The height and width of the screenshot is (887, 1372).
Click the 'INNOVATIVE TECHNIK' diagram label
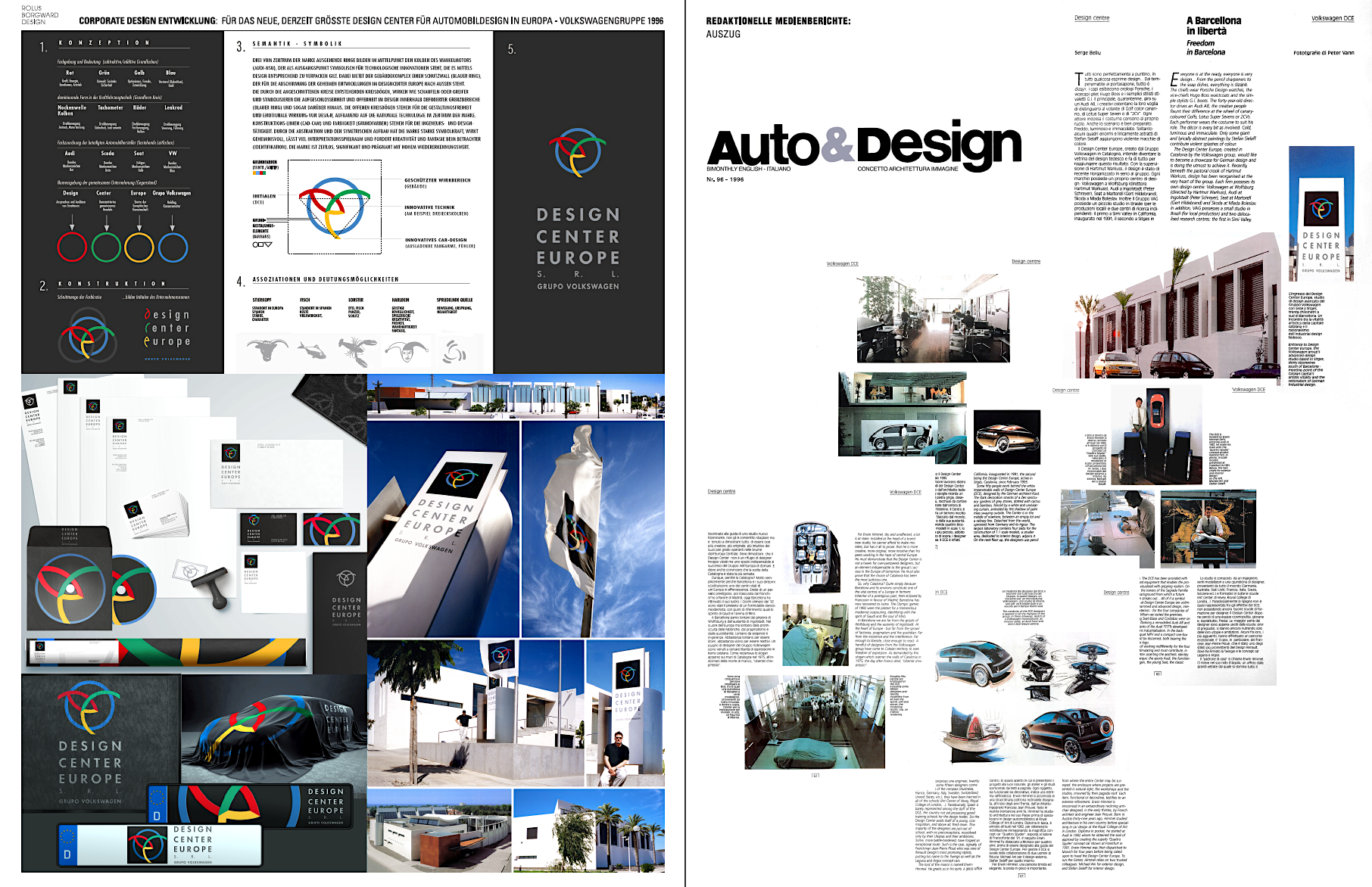(429, 207)
